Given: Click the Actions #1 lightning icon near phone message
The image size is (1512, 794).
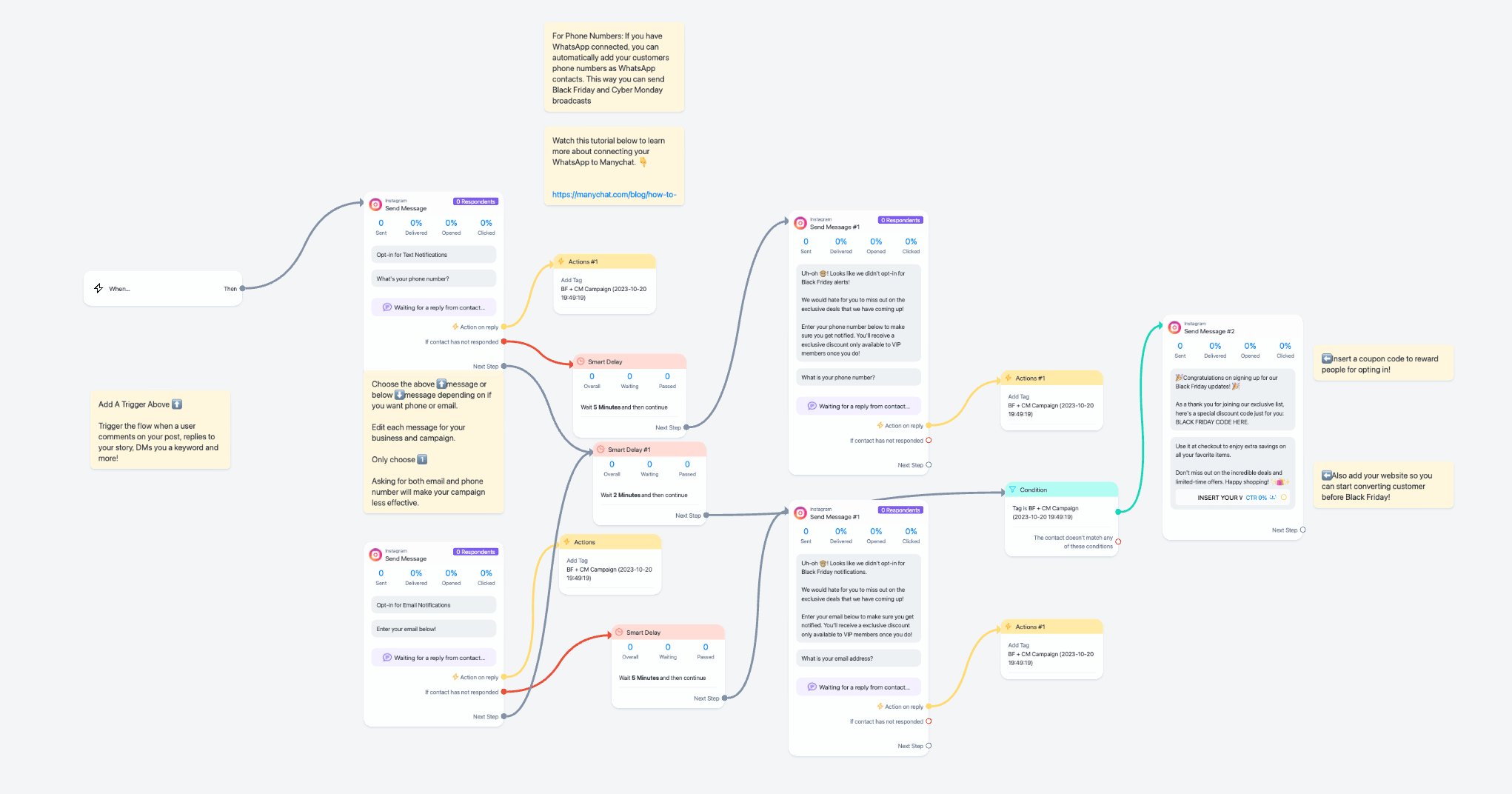Looking at the screenshot, I should [561, 261].
